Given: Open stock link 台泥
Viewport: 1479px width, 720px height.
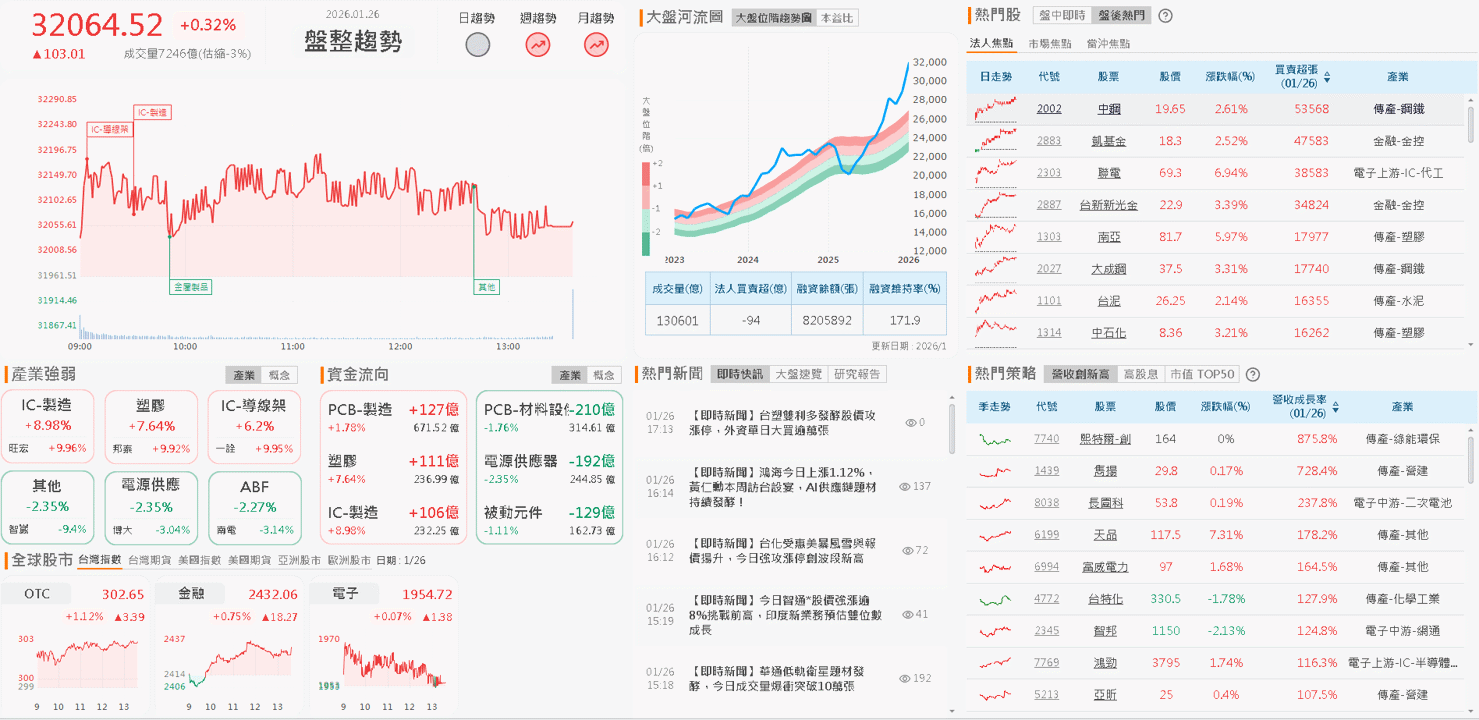Looking at the screenshot, I should [1109, 301].
